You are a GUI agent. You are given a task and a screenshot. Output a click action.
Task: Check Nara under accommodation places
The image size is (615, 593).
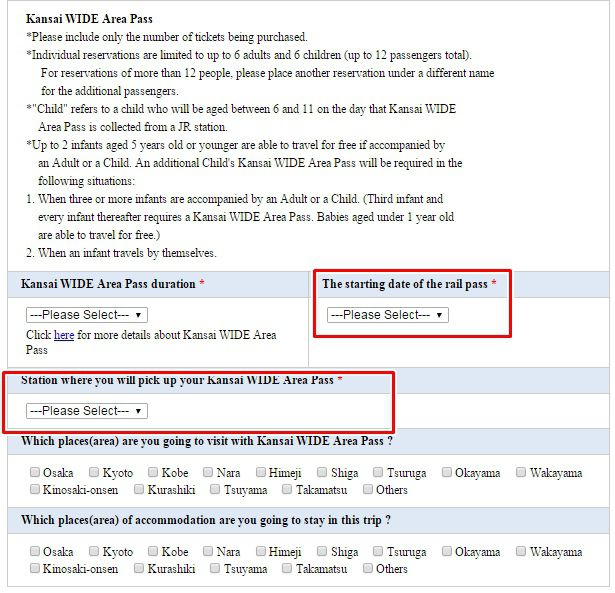pos(208,551)
